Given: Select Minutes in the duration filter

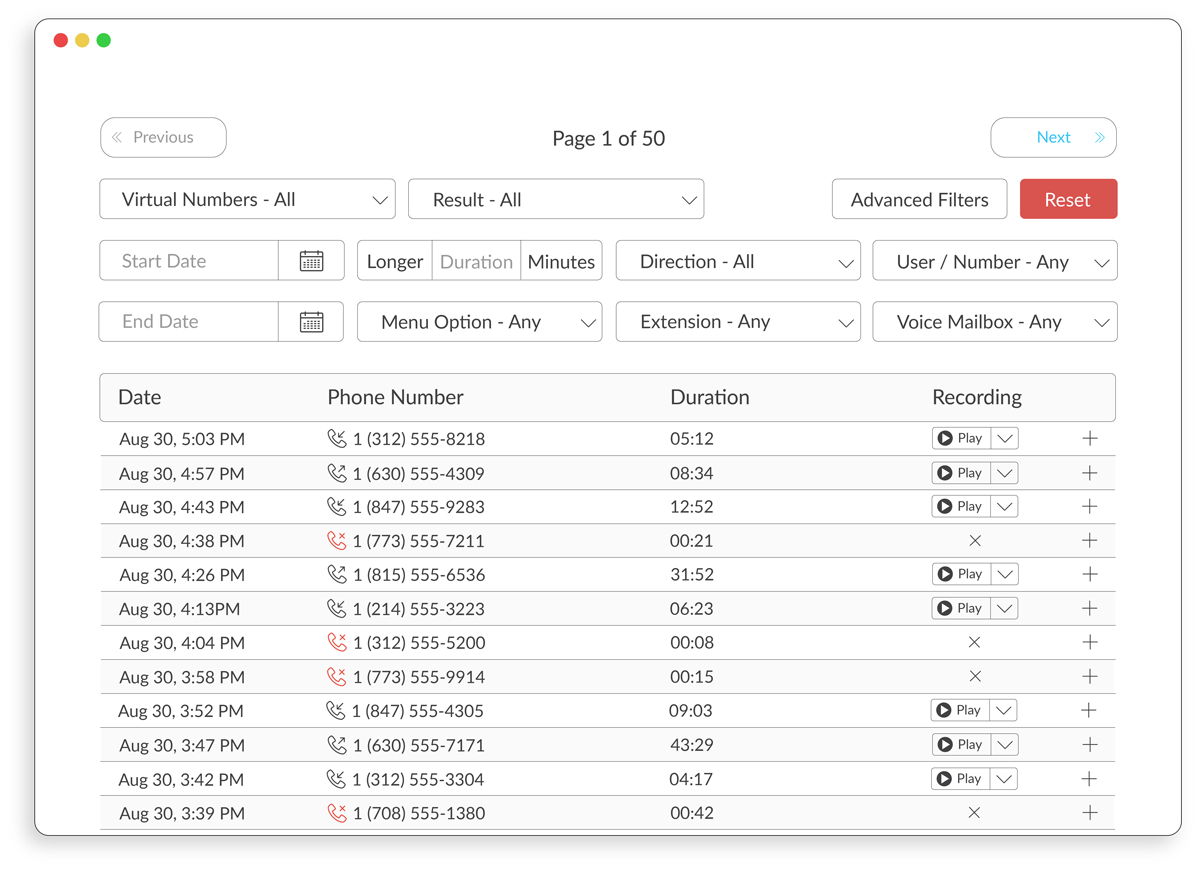Looking at the screenshot, I should [561, 261].
